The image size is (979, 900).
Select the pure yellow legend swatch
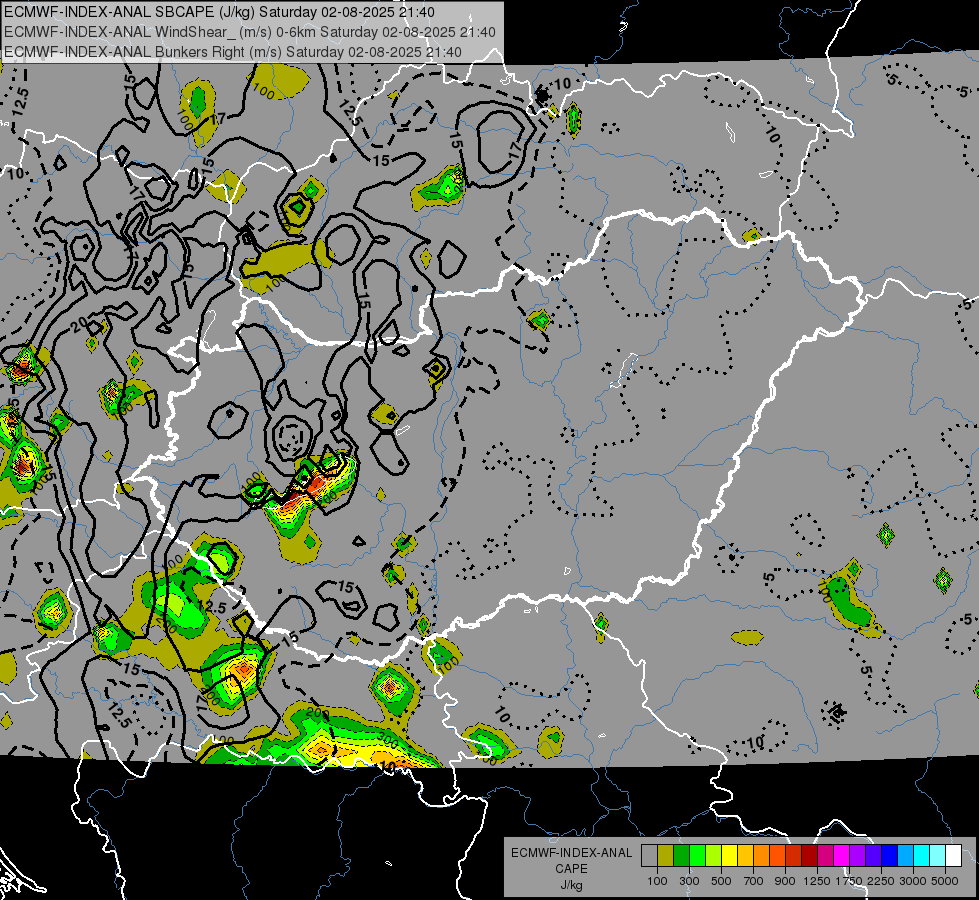(x=729, y=856)
